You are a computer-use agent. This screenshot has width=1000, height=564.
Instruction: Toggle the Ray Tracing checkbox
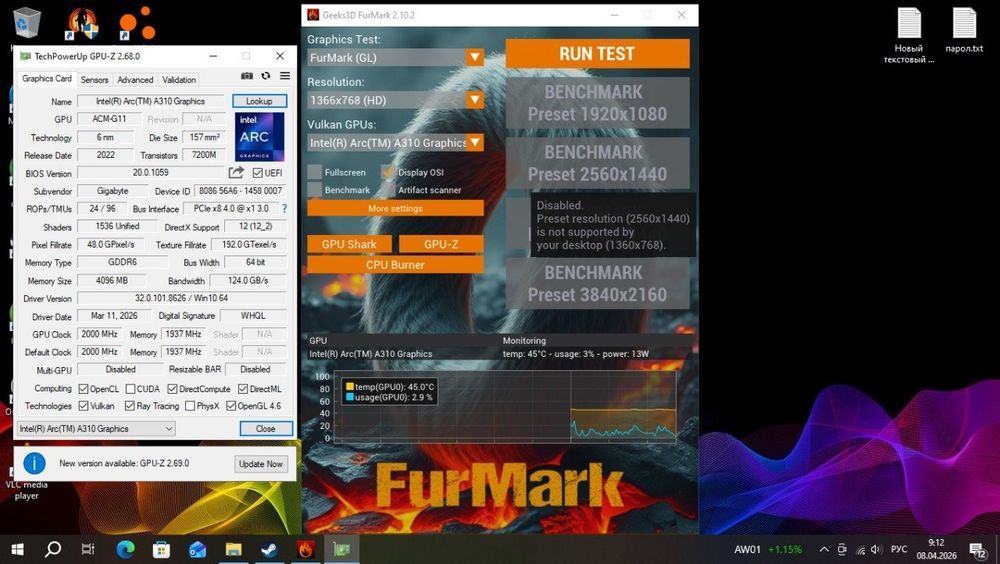[x=129, y=406]
